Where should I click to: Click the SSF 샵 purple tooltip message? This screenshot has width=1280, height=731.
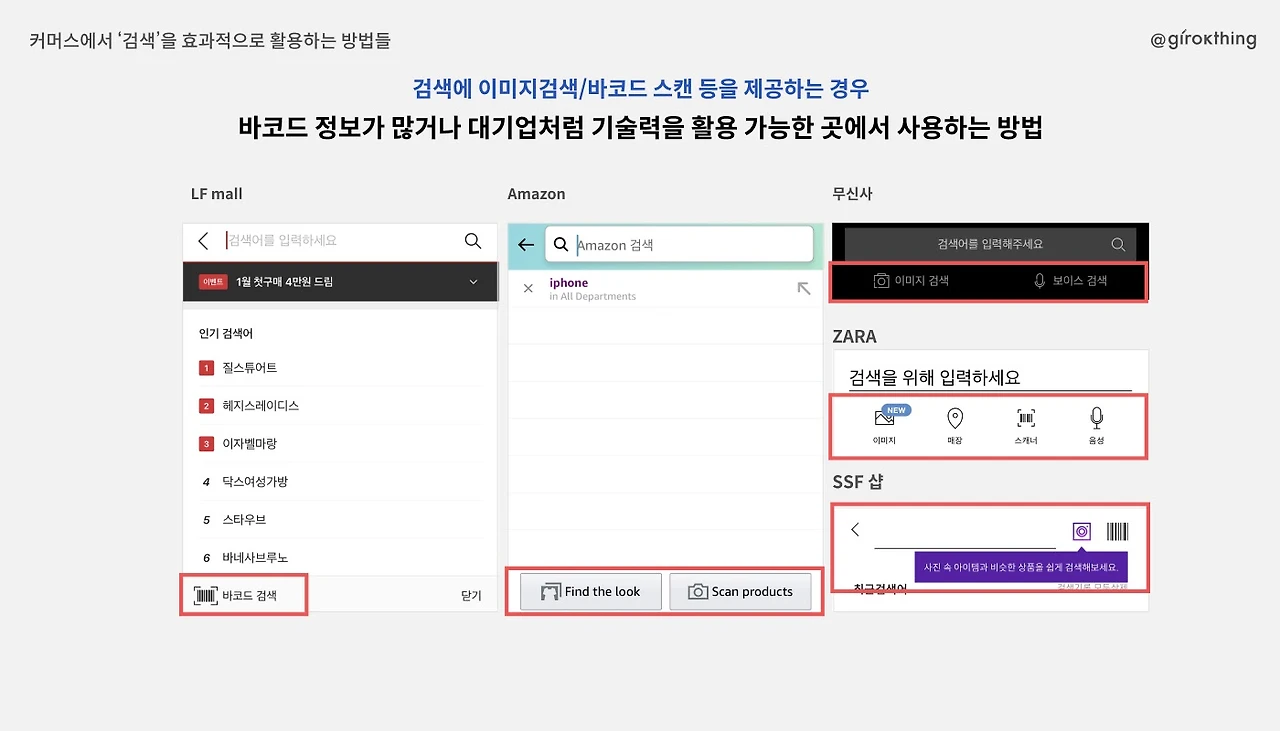[1021, 568]
